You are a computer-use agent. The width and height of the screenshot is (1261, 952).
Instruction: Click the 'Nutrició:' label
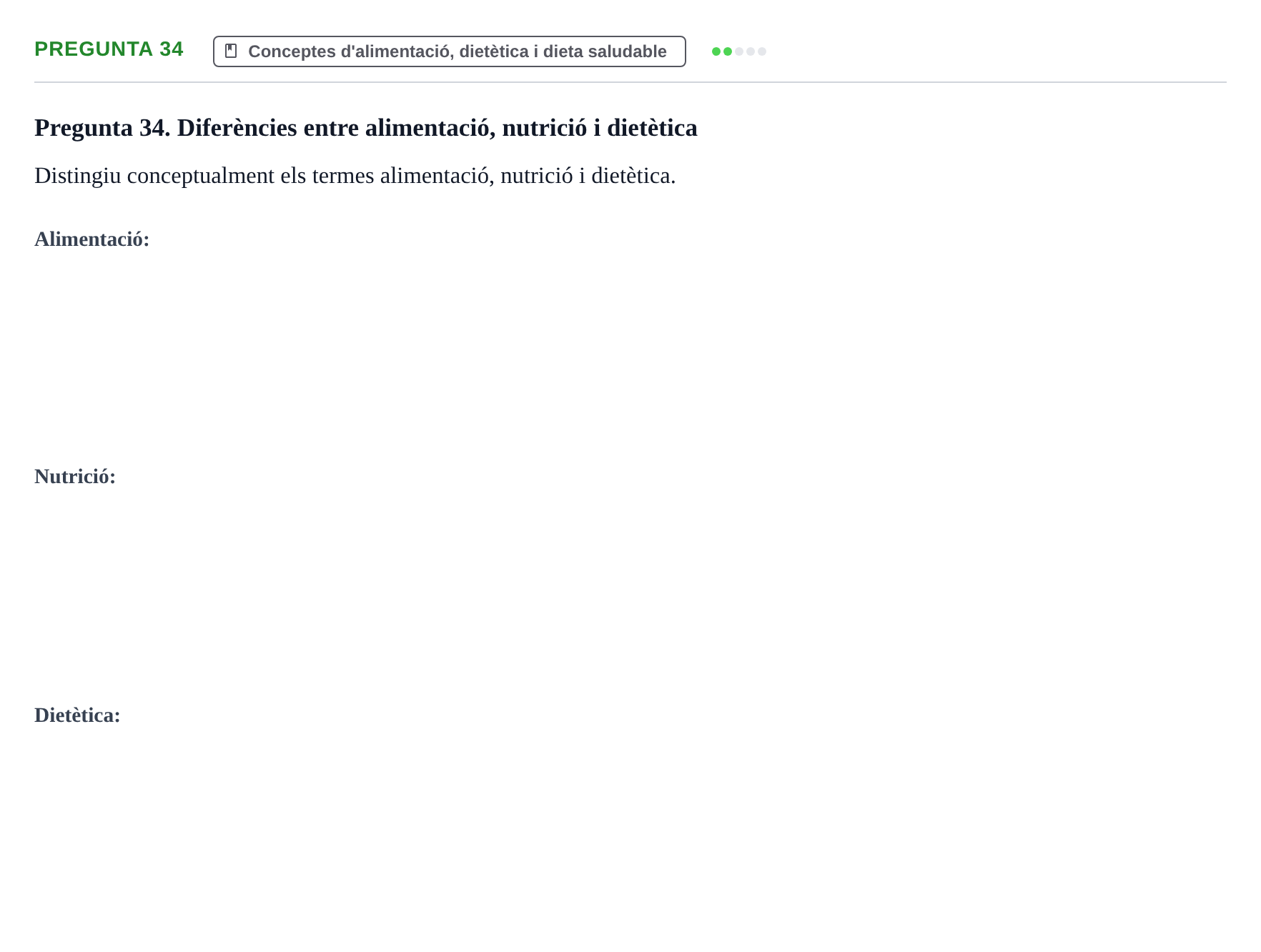75,477
